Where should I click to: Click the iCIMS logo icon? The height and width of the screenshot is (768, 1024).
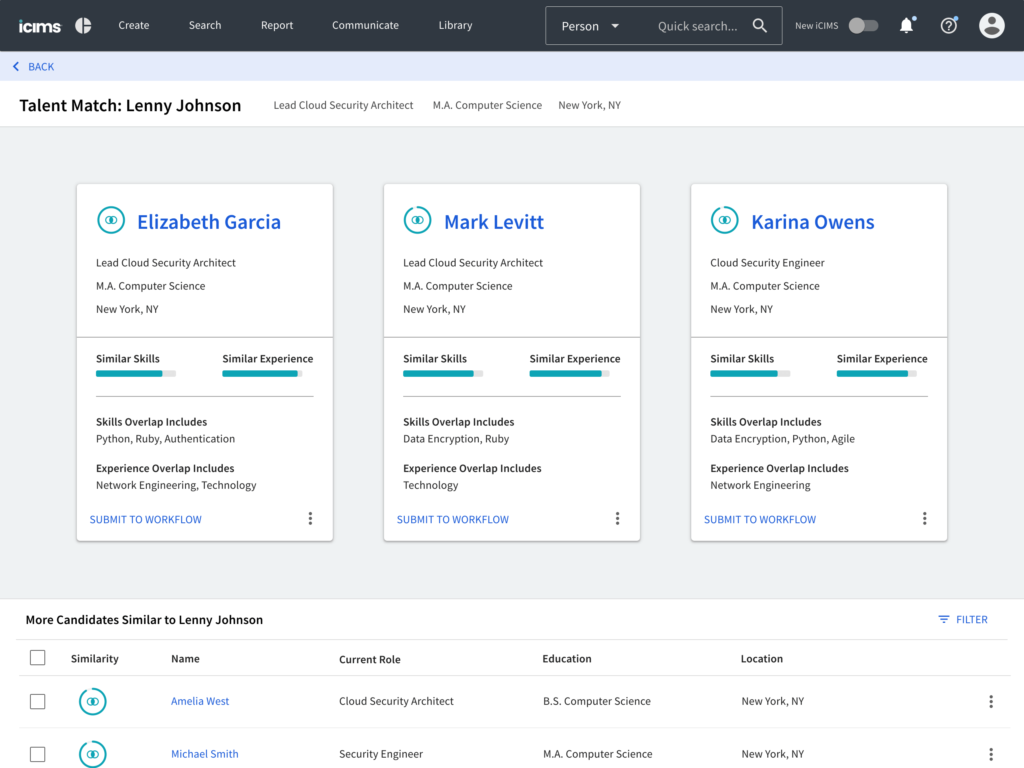tap(84, 26)
